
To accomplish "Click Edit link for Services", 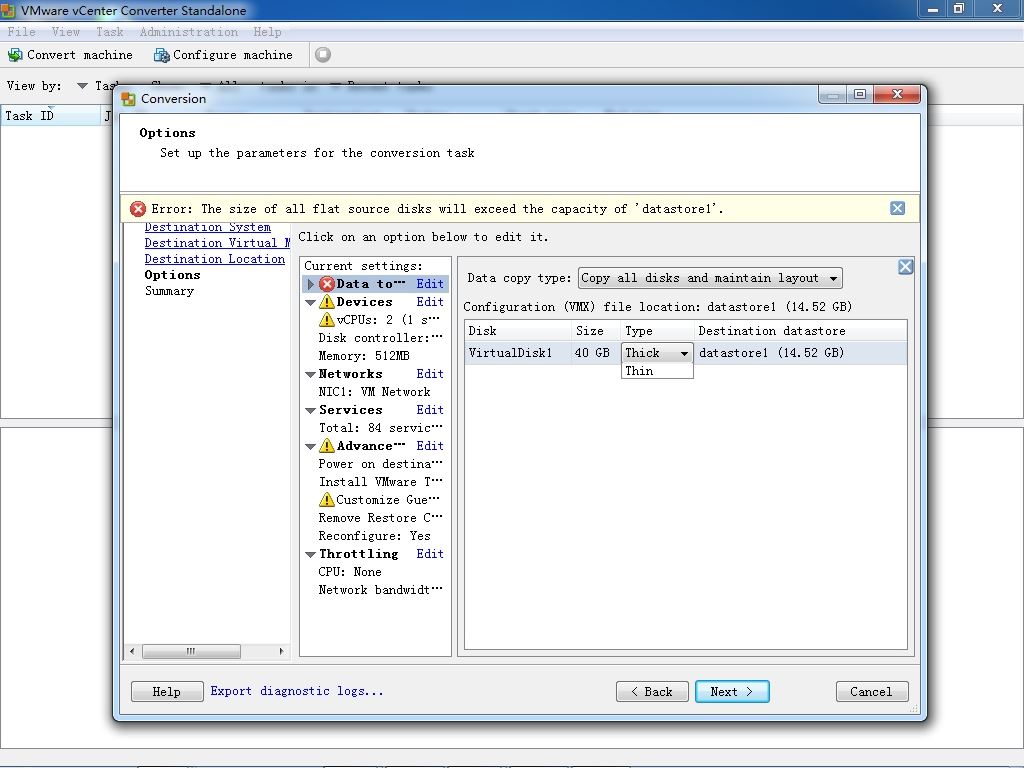I will (430, 409).
